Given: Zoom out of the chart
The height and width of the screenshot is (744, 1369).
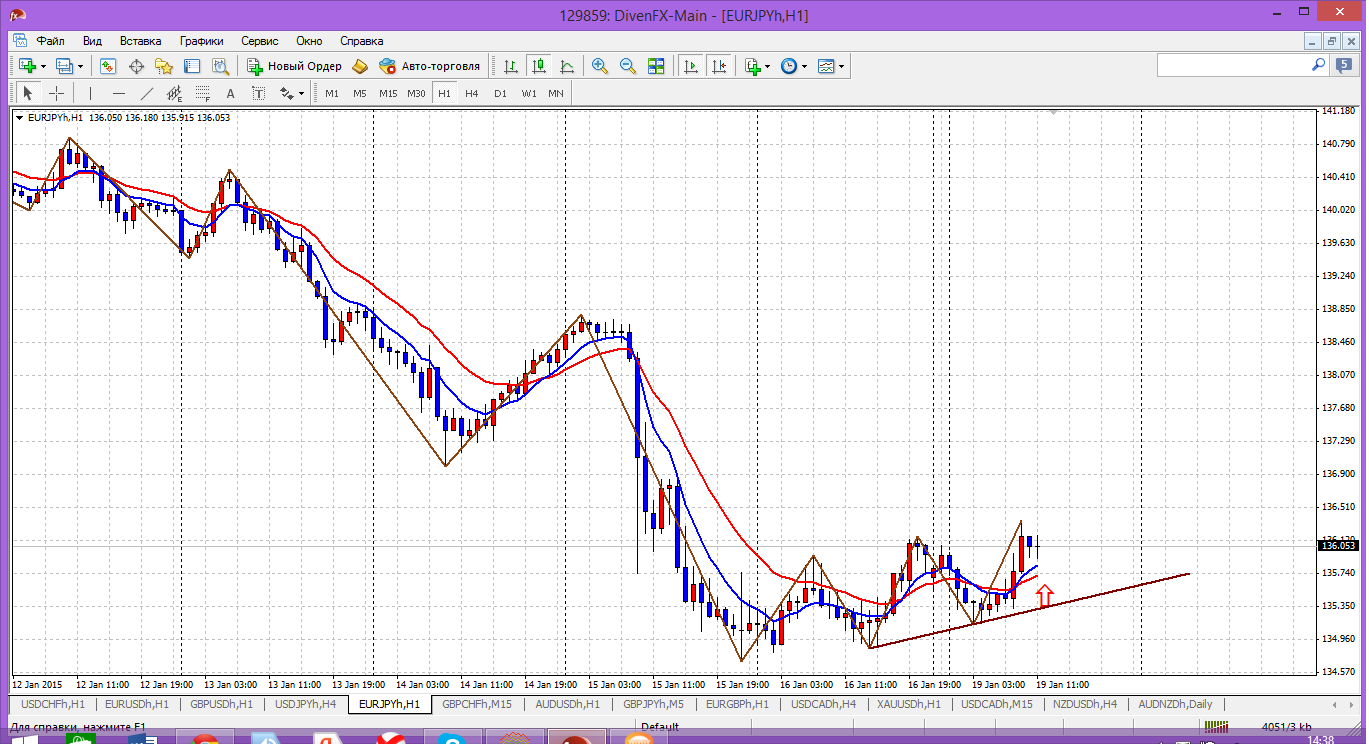Looking at the screenshot, I should pyautogui.click(x=628, y=66).
